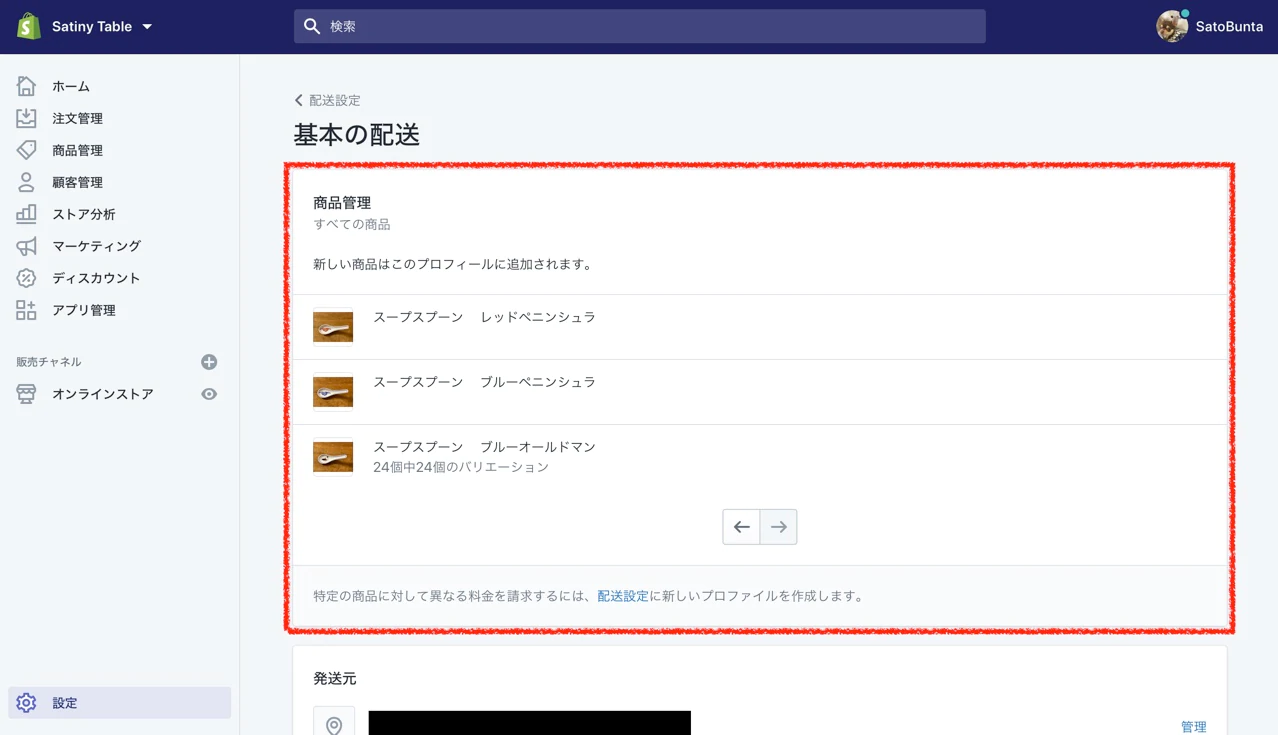Go to next product page arrow

(778, 527)
